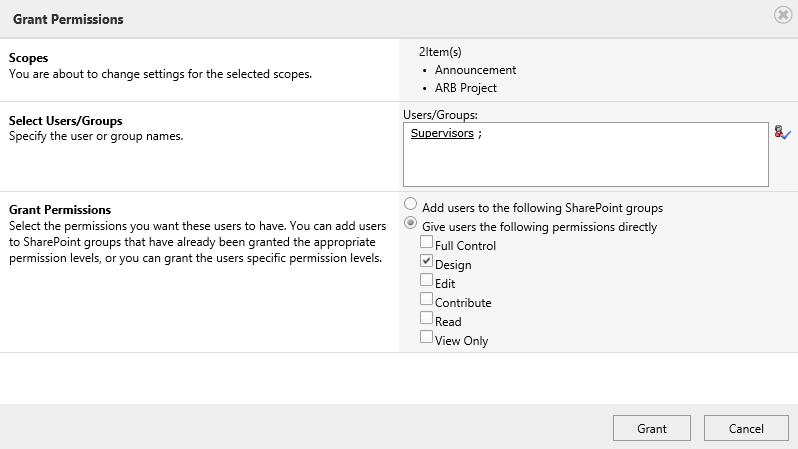Viewport: 798px width, 449px height.
Task: Select the ARB Project scope item
Action: pos(466,88)
